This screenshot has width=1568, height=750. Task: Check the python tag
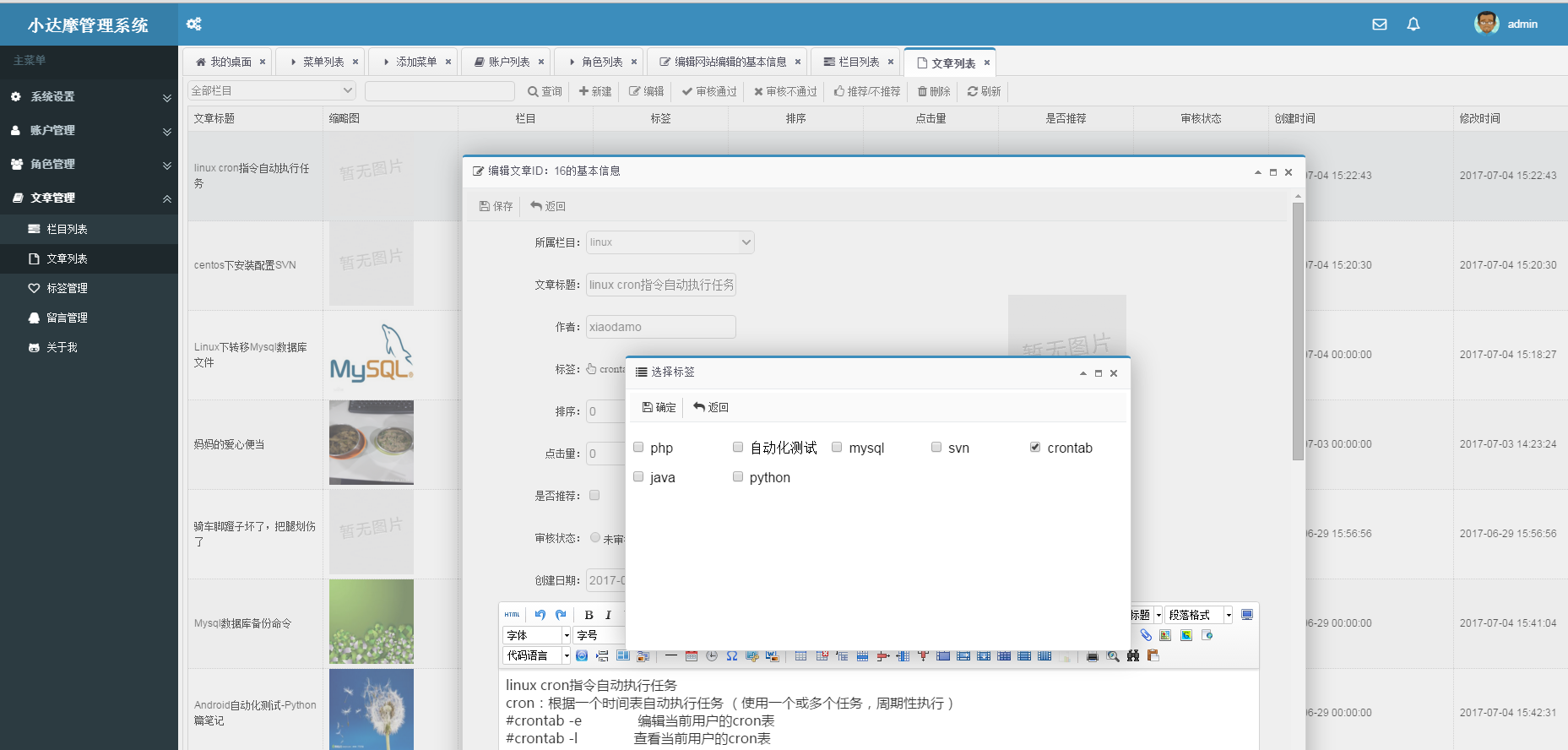click(x=738, y=476)
